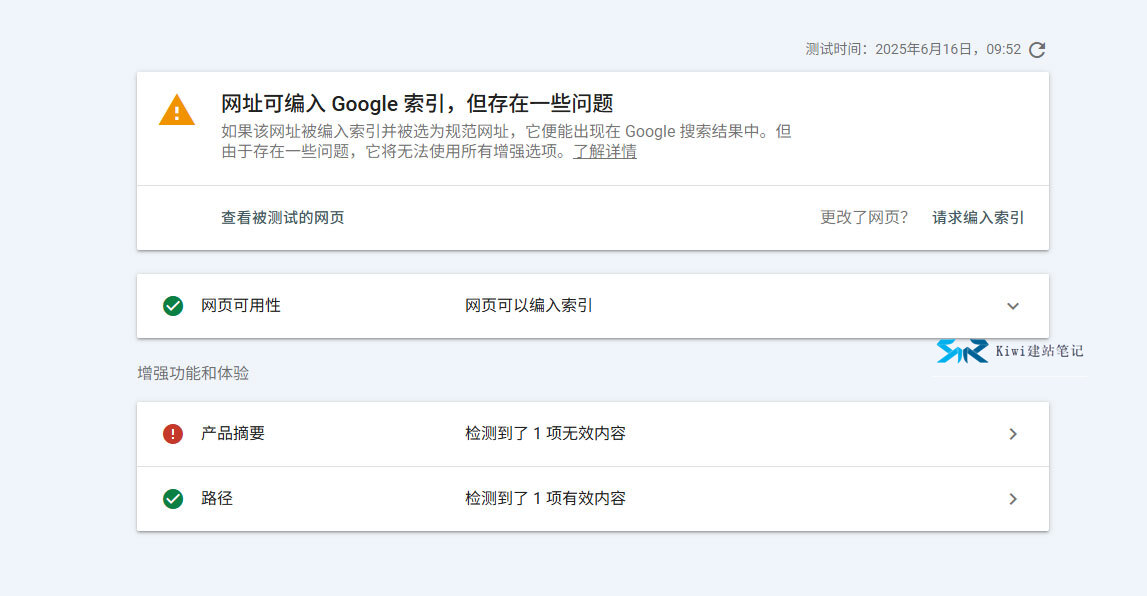Click 检测到了 1 项有效内容 text

[545, 498]
